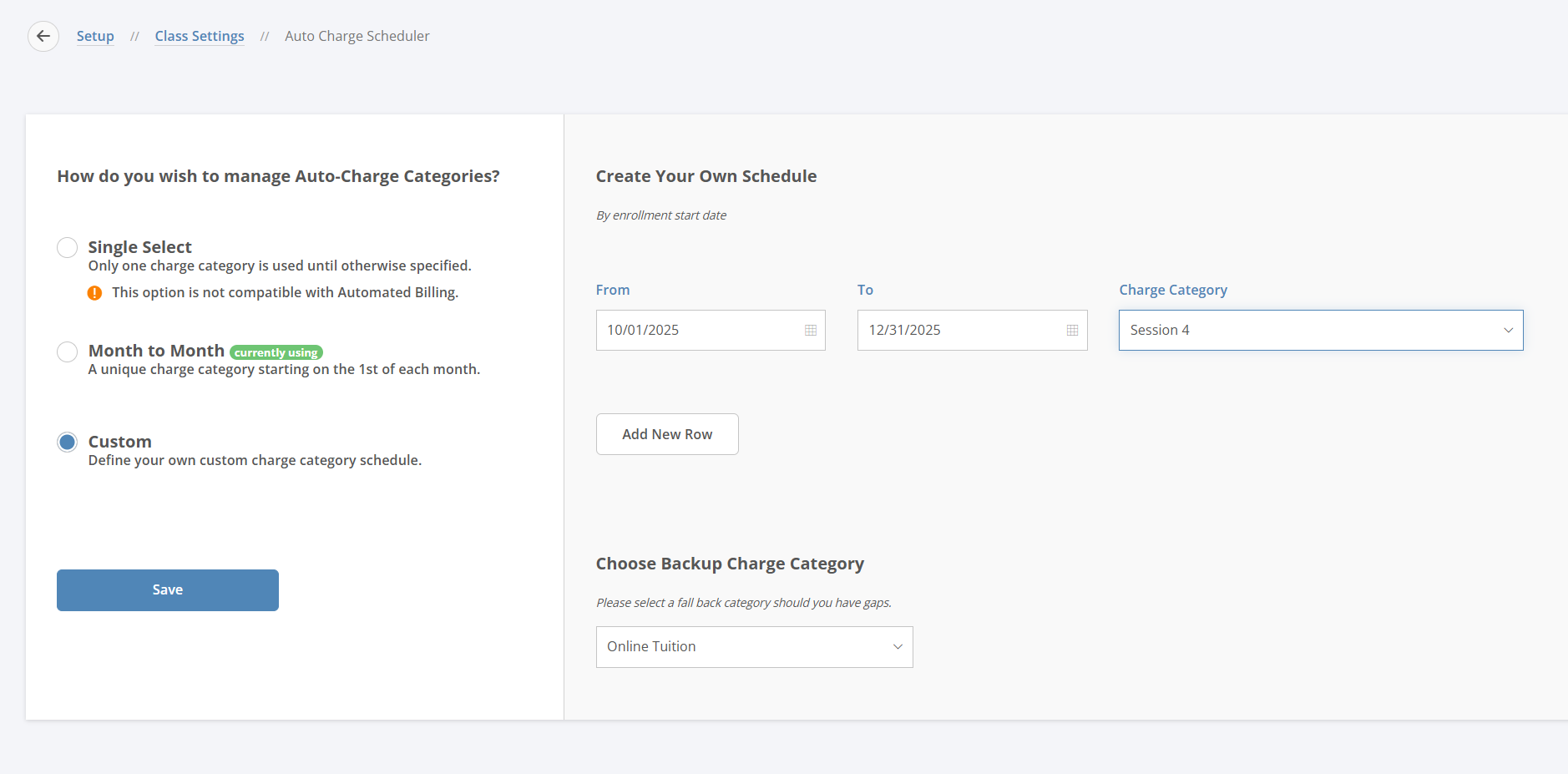Click 'Only one charge category is used' description
This screenshot has width=1568, height=774.
click(x=280, y=266)
